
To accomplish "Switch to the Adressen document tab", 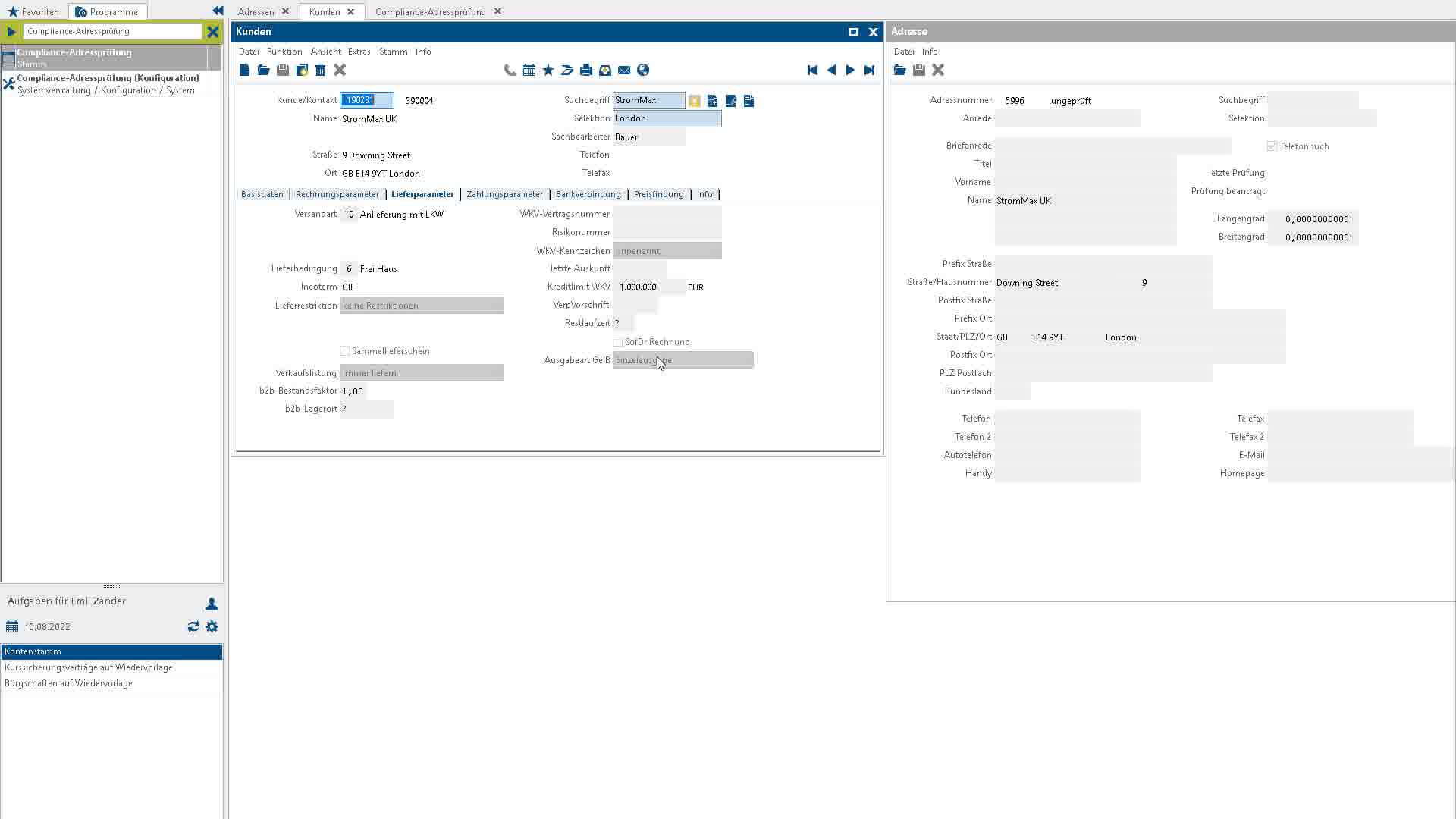I will pyautogui.click(x=256, y=11).
